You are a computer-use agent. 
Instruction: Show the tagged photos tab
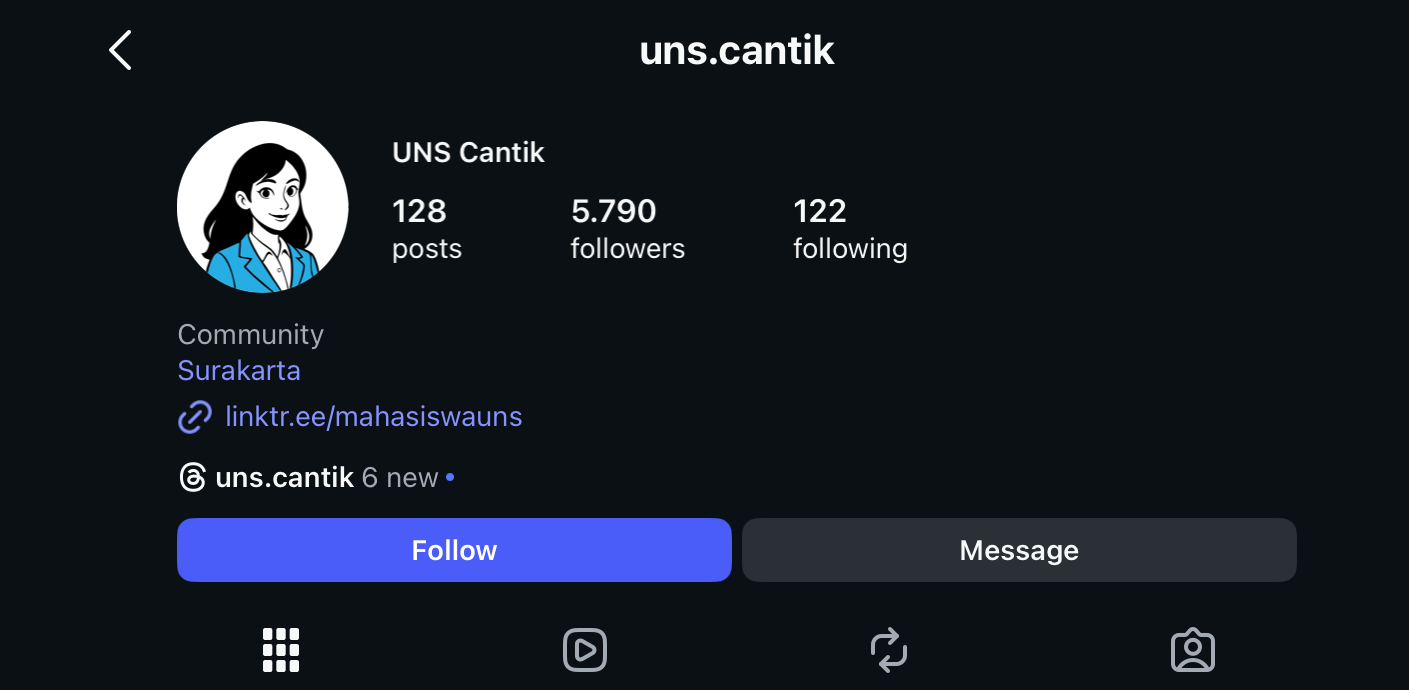pos(1192,650)
